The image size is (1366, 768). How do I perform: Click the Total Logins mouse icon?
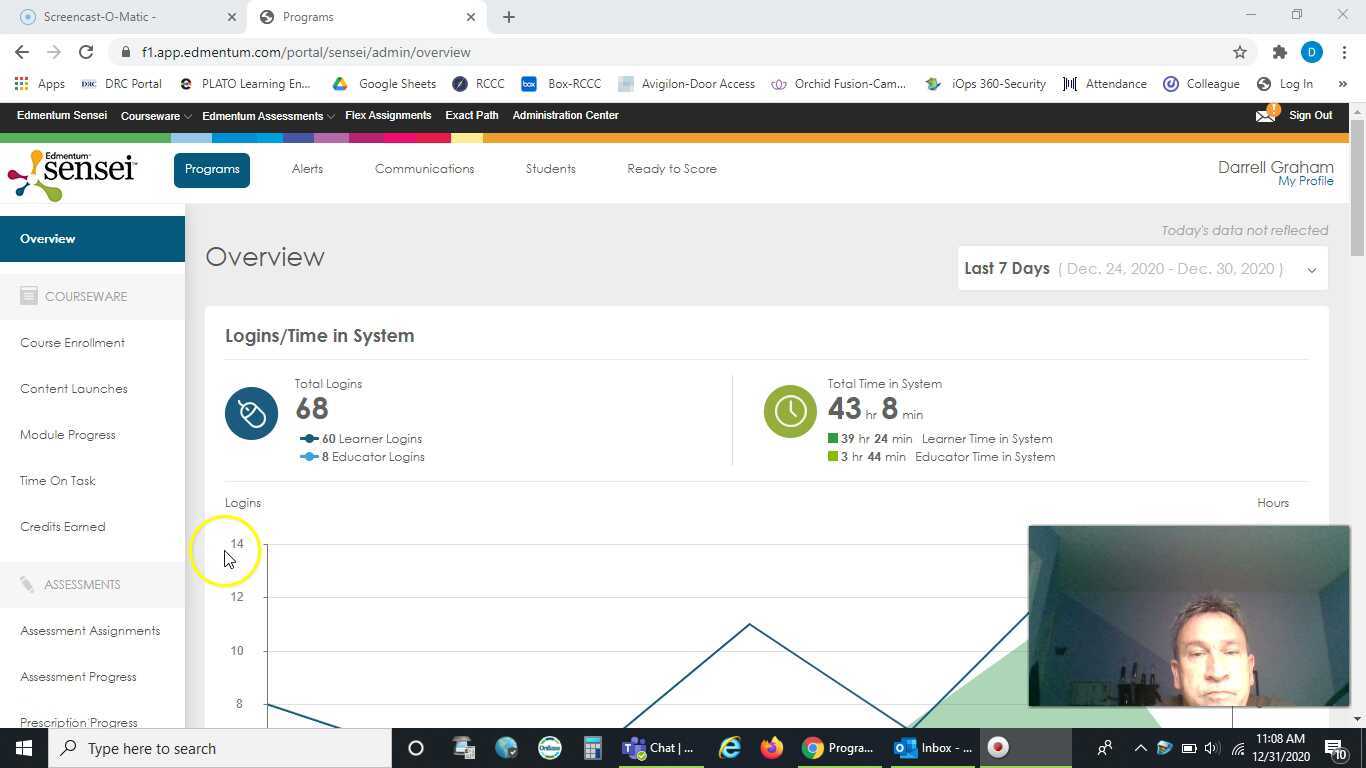pyautogui.click(x=251, y=413)
